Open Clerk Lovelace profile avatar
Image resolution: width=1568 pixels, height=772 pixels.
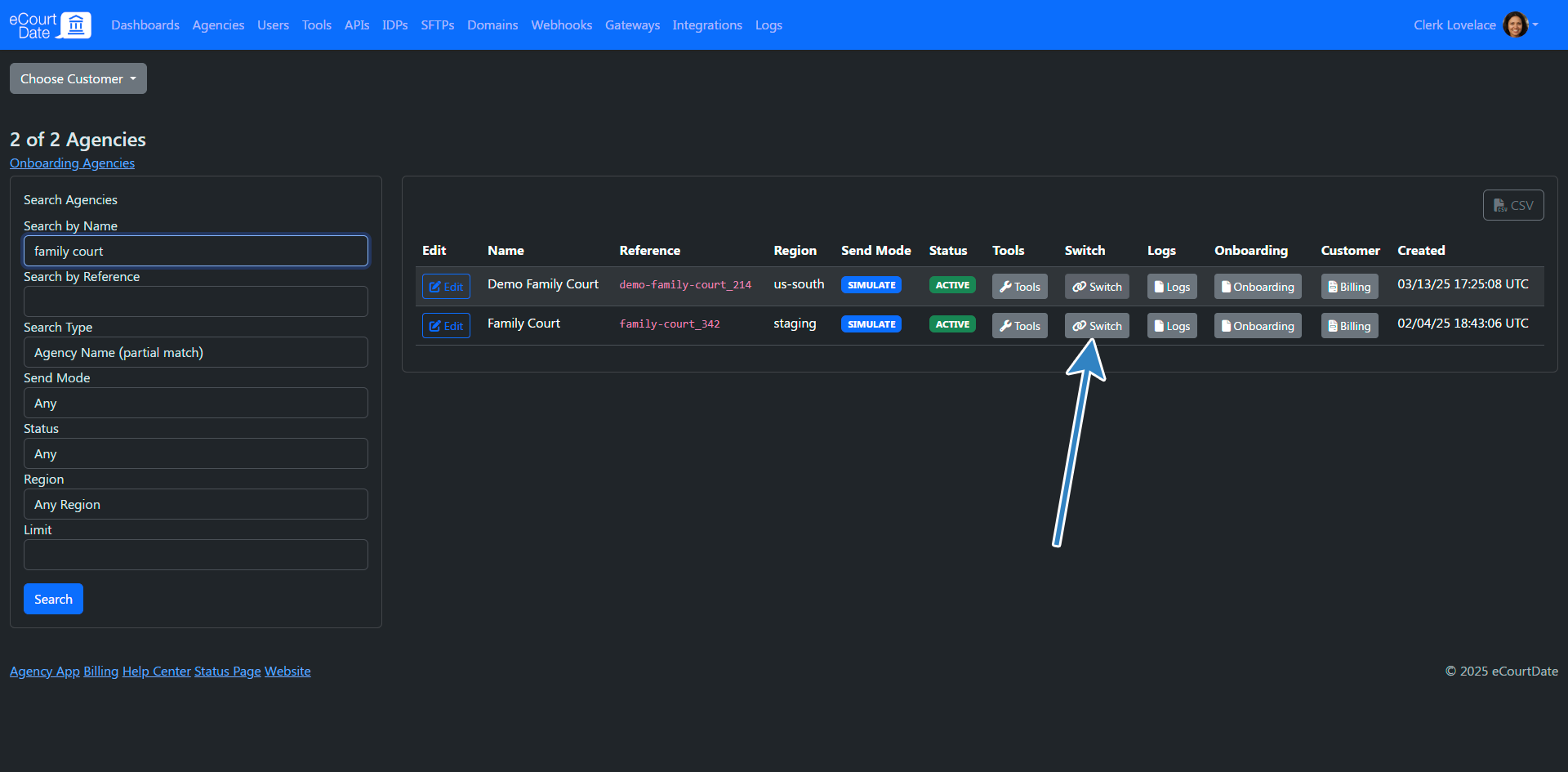(1515, 25)
